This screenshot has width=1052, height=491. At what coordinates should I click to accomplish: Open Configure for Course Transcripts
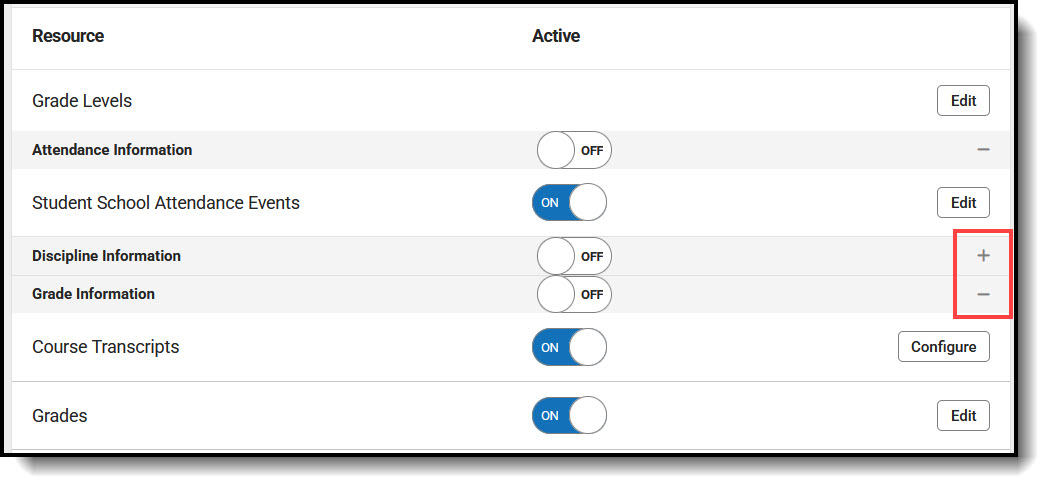943,347
